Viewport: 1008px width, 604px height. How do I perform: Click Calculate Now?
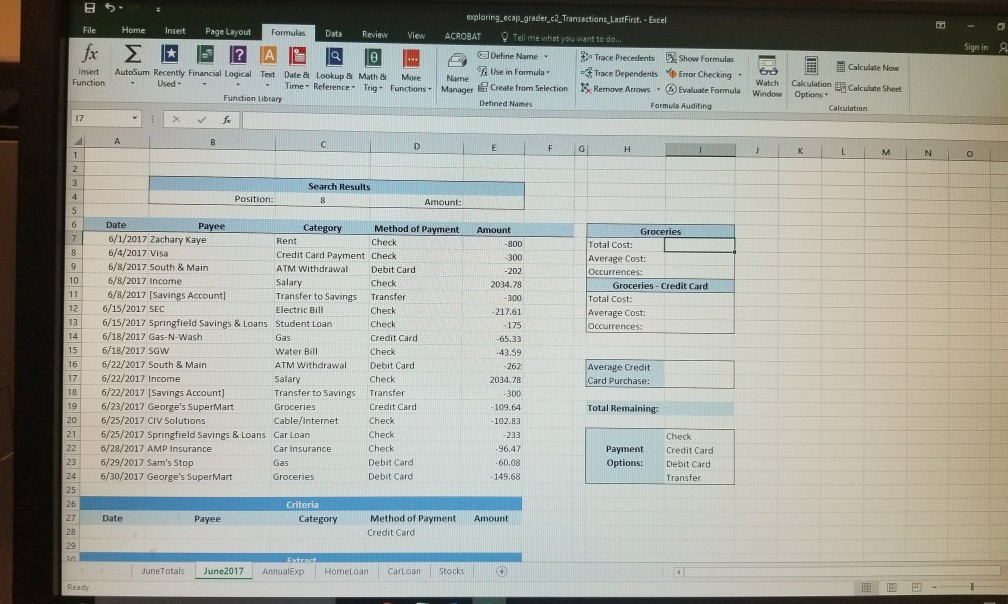click(867, 67)
